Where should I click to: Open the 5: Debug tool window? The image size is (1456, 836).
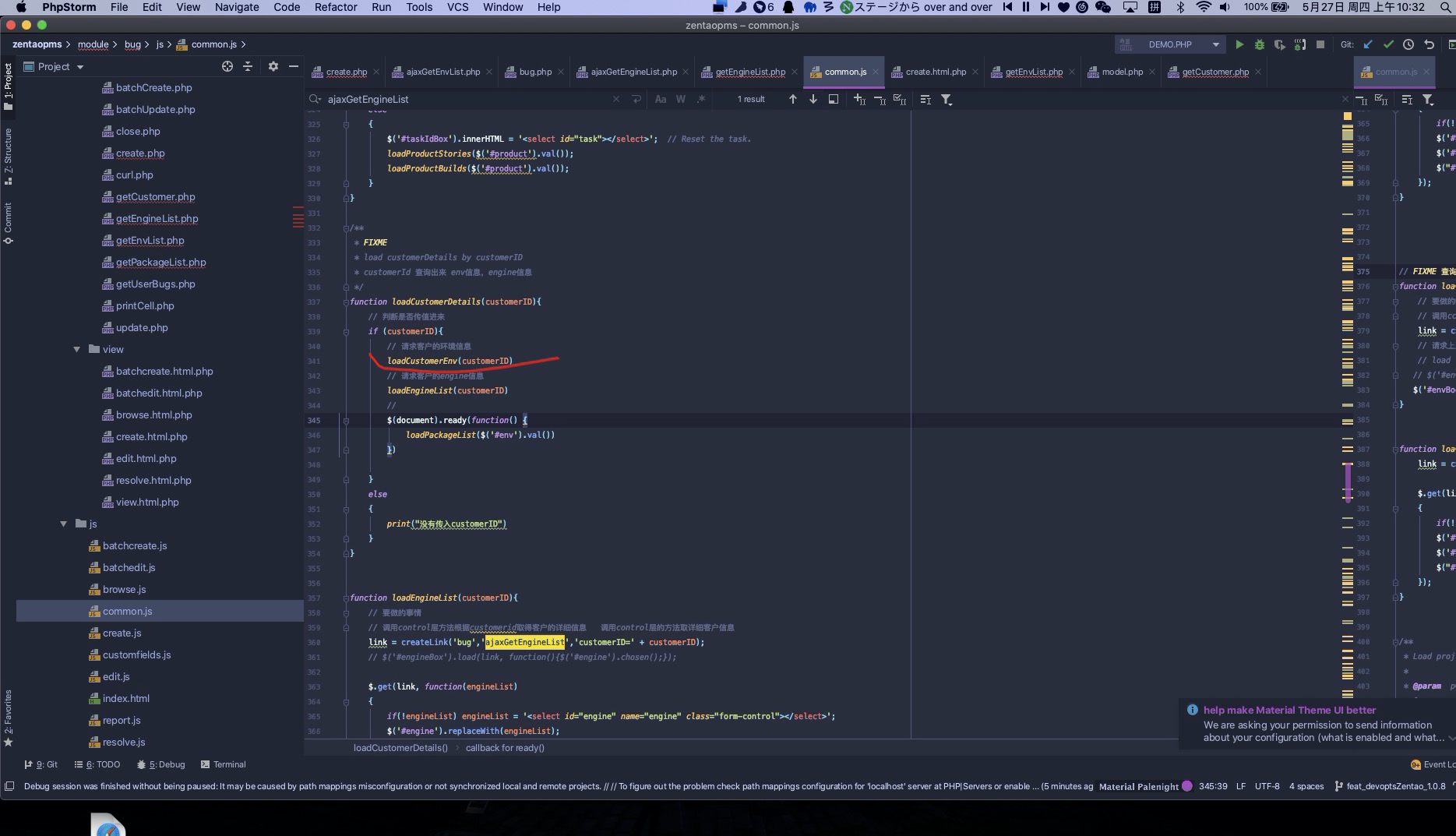pos(160,764)
